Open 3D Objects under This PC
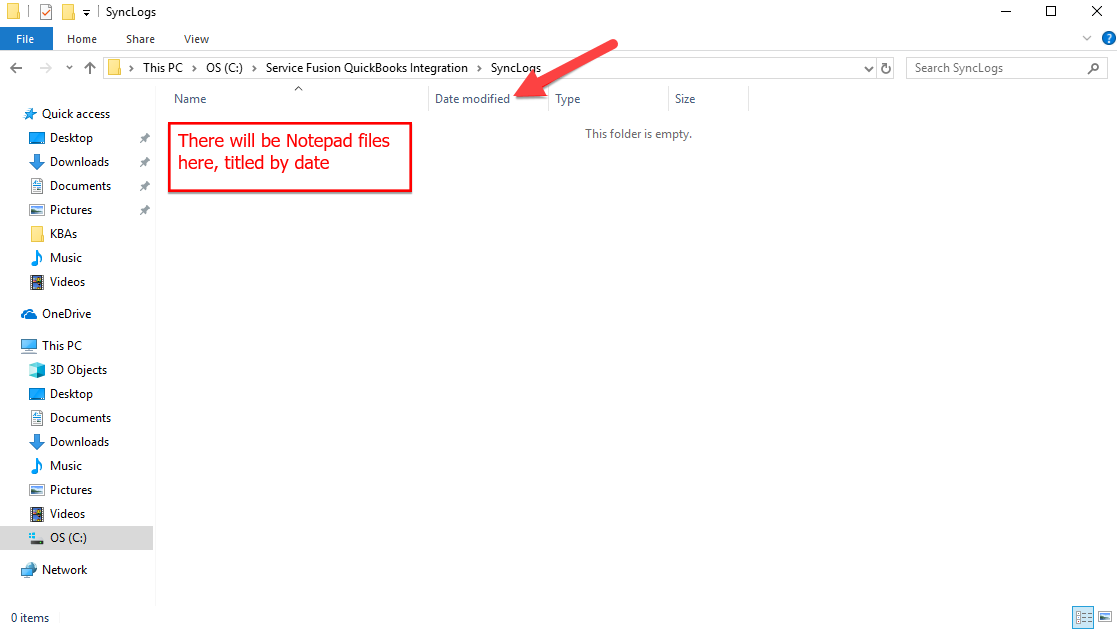 [x=79, y=370]
